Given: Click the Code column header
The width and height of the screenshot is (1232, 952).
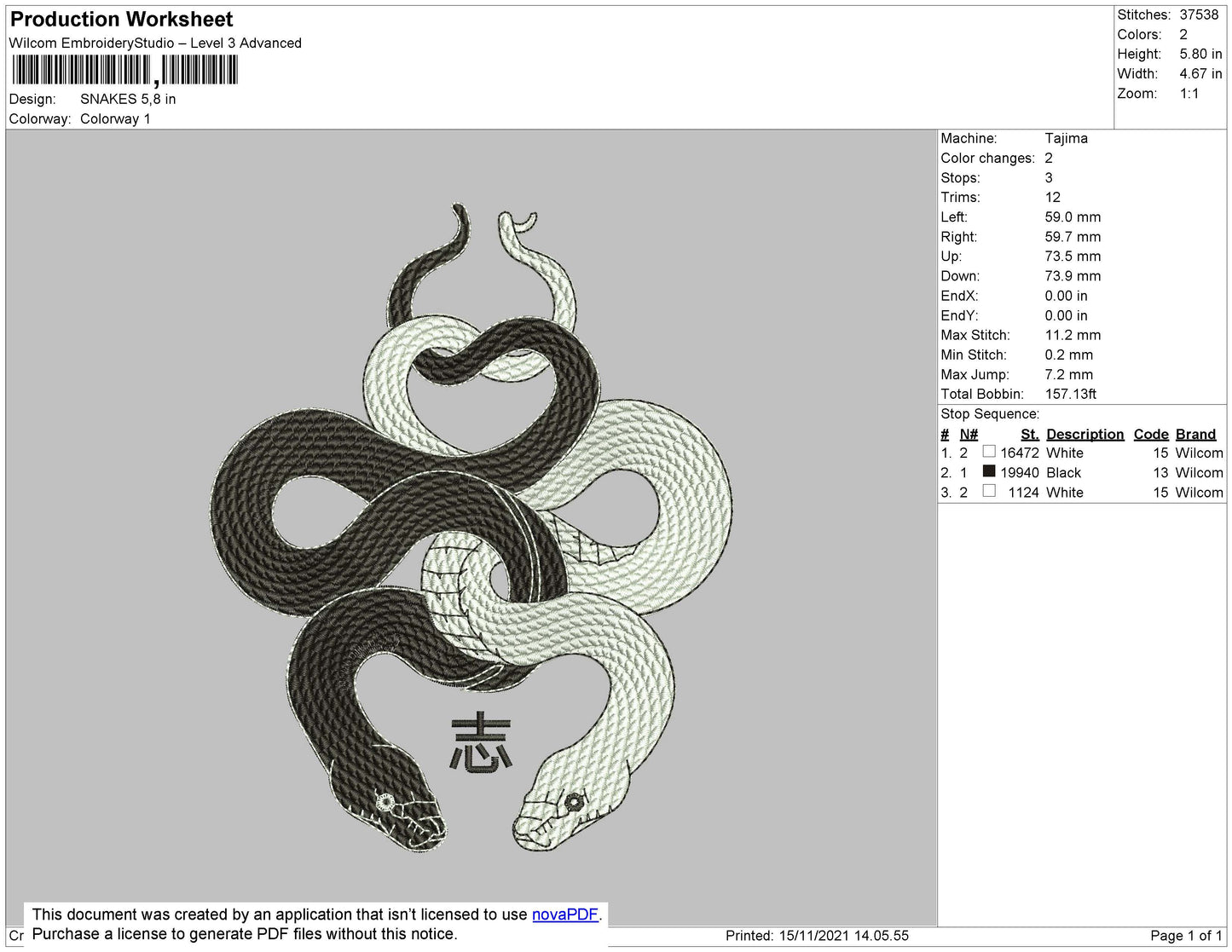Looking at the screenshot, I should pos(1150,434).
